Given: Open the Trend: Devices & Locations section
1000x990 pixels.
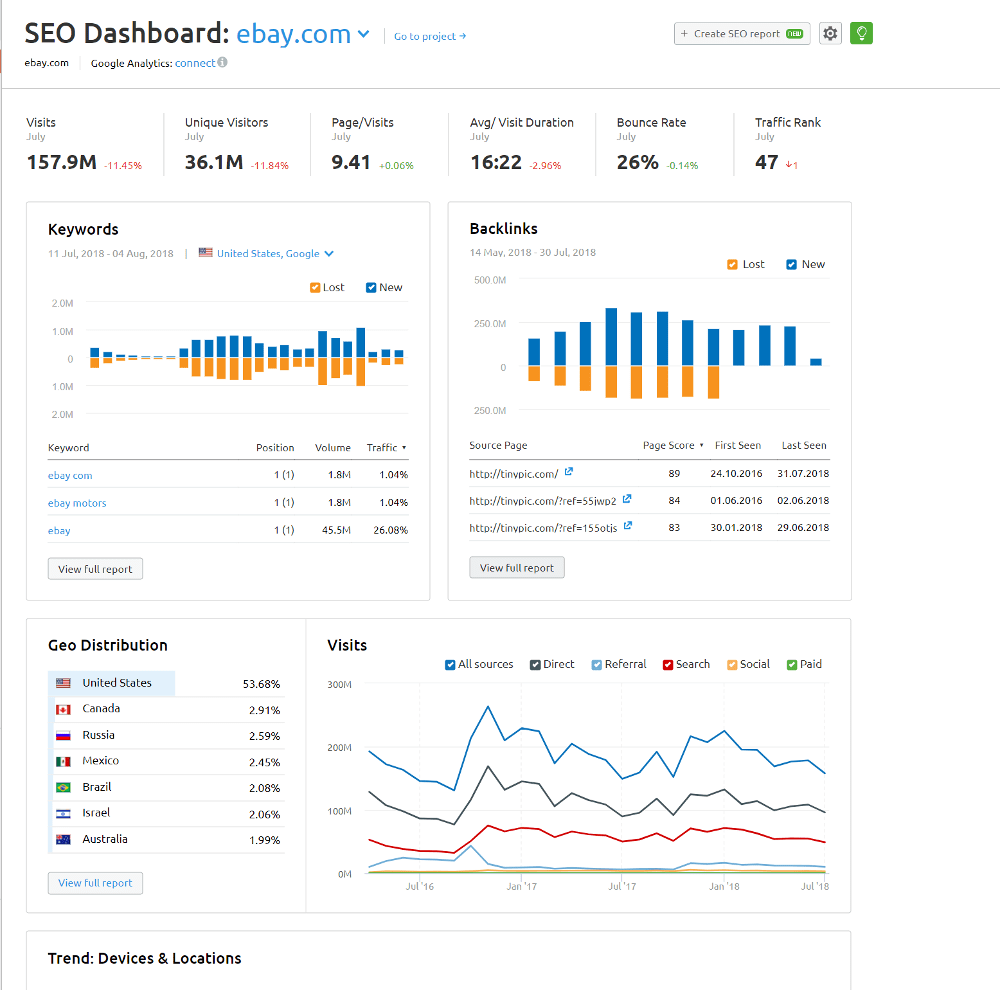Looking at the screenshot, I should coord(144,957).
